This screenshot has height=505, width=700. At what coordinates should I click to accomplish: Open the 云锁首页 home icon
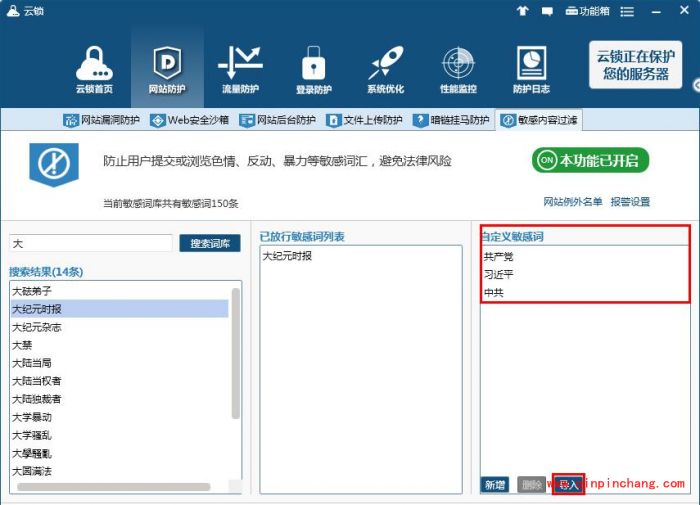(94, 70)
